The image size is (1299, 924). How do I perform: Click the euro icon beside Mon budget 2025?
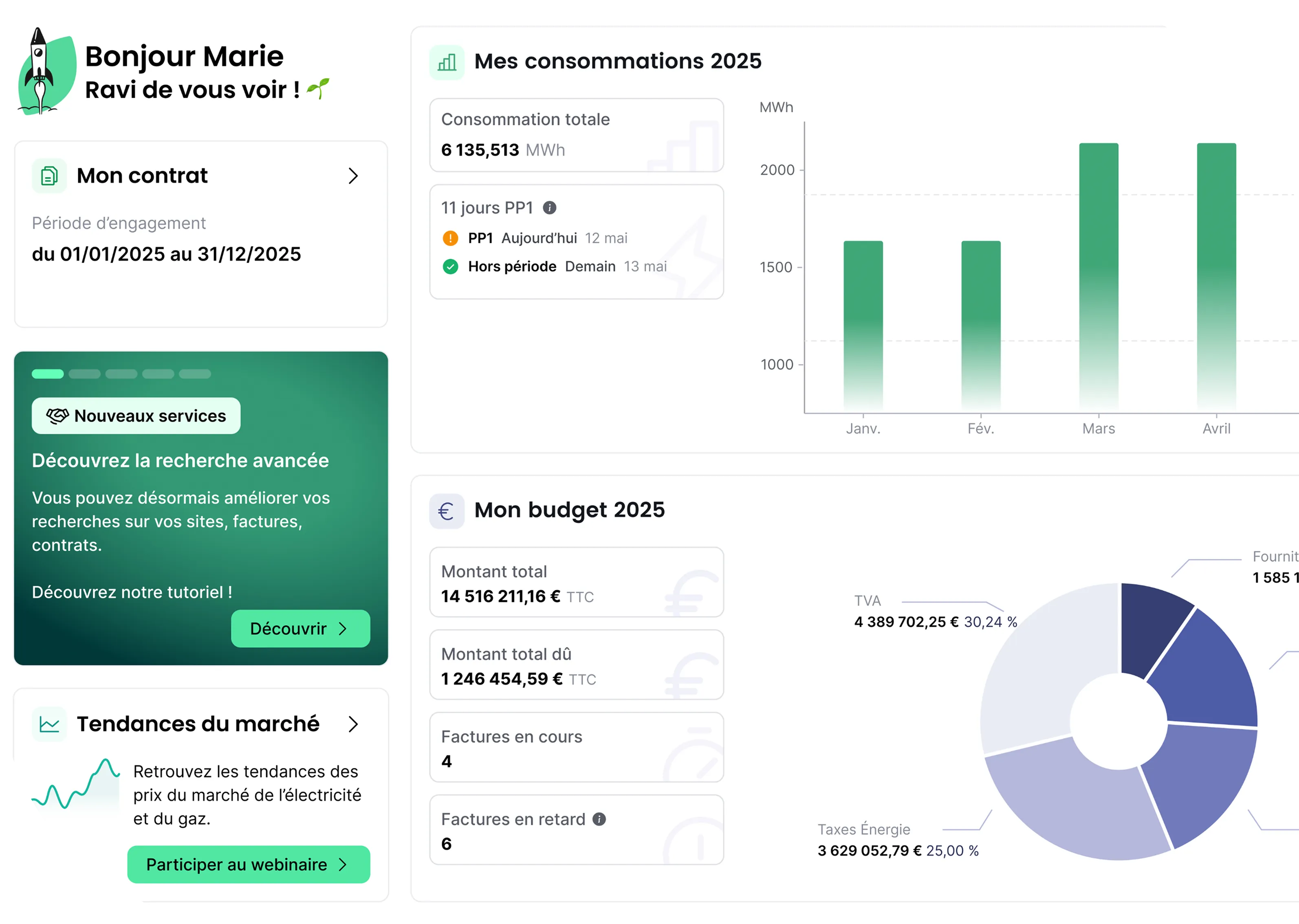click(447, 511)
